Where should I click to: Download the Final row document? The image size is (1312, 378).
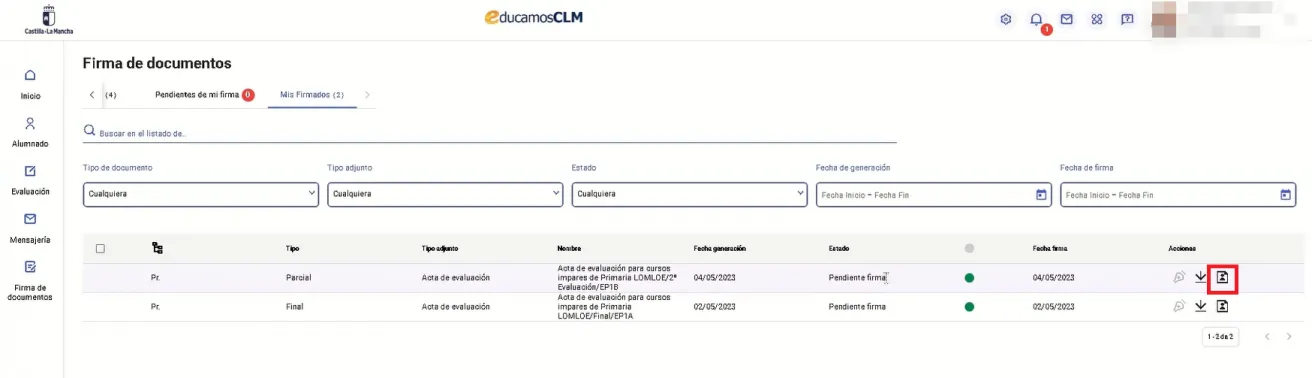point(1201,306)
